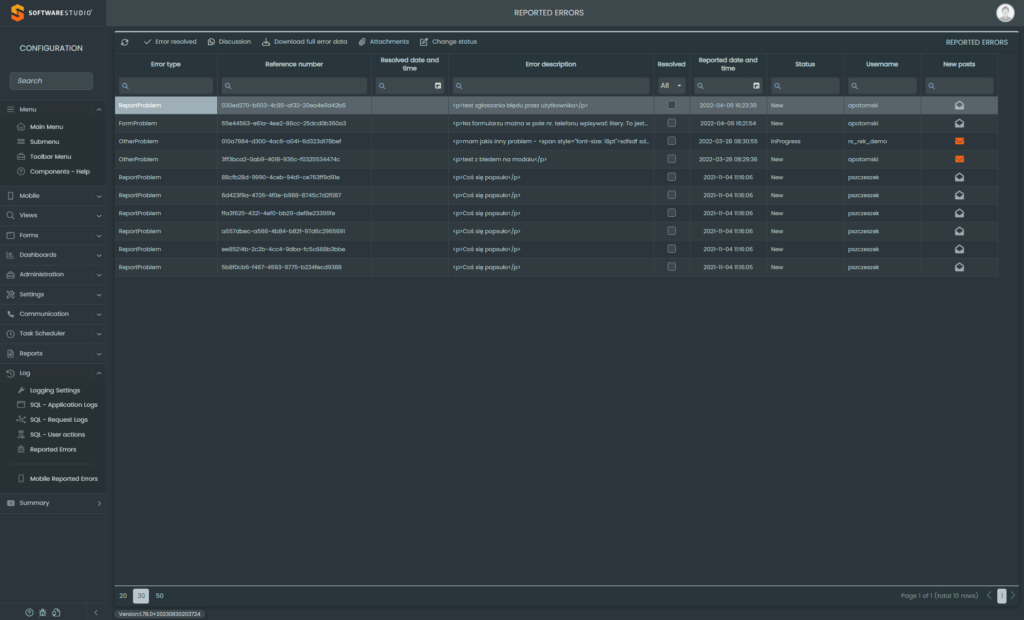The height and width of the screenshot is (620, 1024).
Task: Collapse sidebar using the left chevron
Action: (96, 612)
